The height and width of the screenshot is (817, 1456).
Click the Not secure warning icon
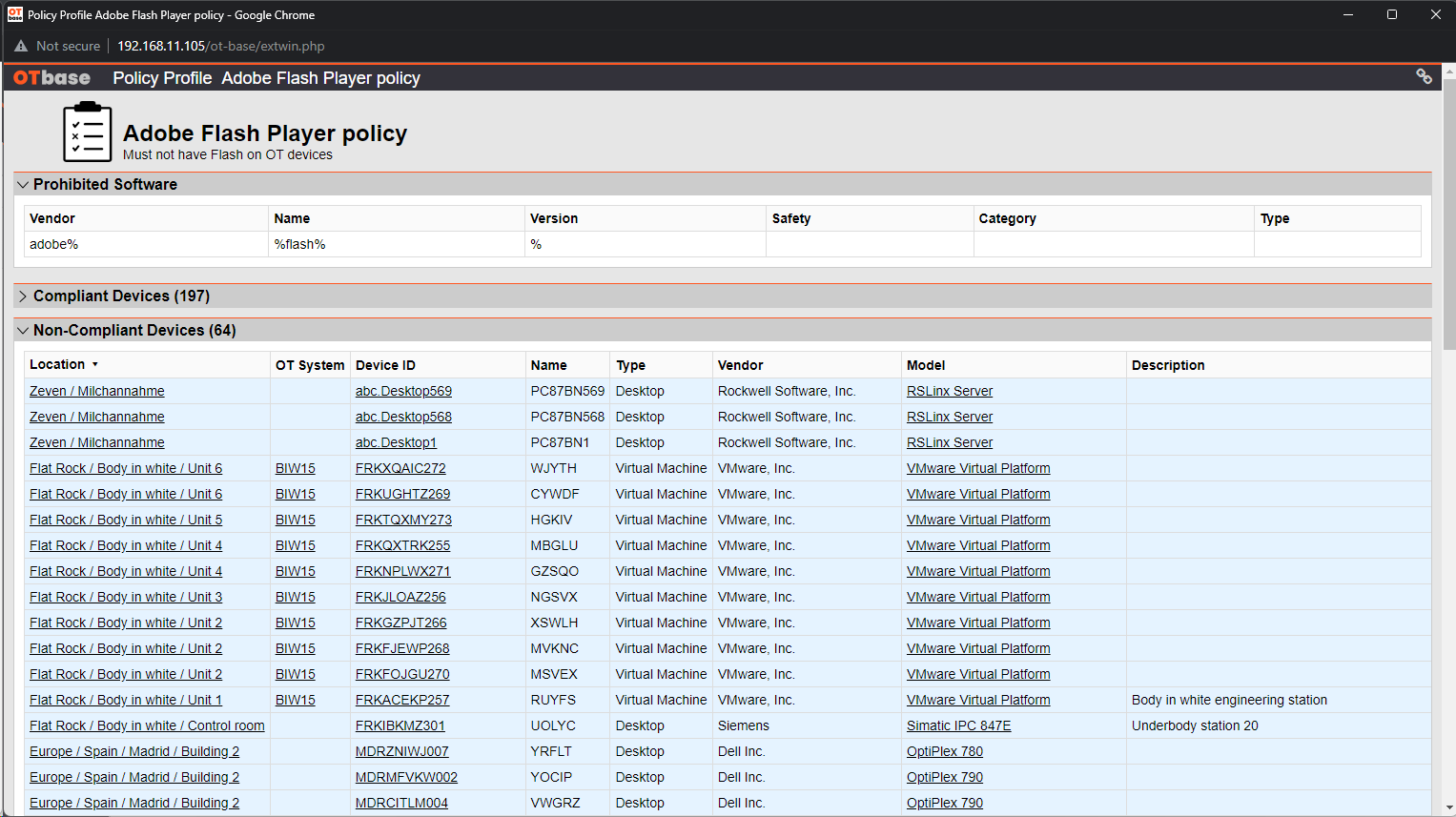(21, 46)
